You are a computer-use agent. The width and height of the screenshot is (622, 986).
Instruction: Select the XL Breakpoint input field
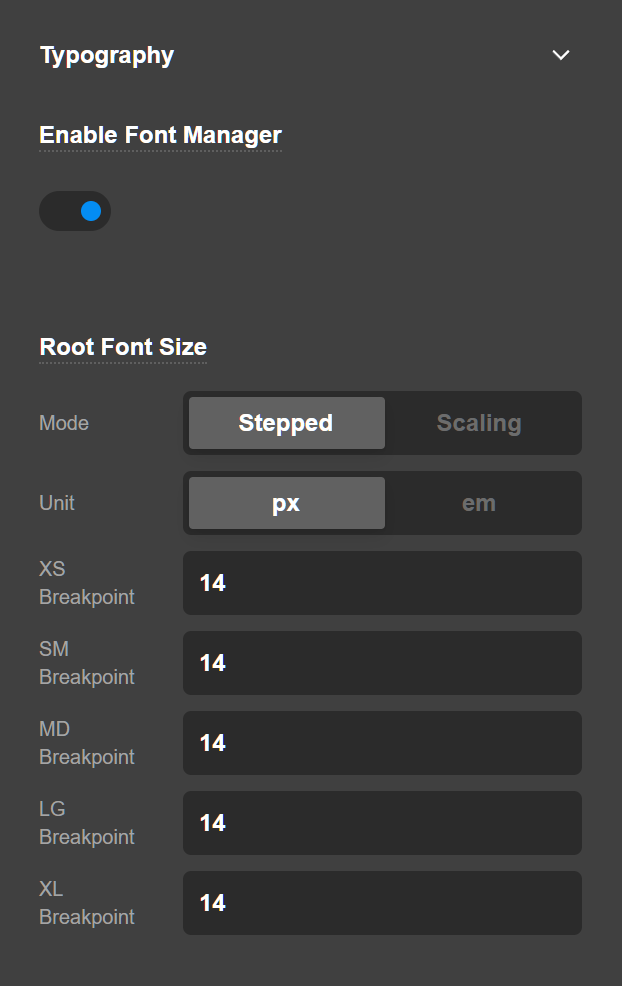pyautogui.click(x=382, y=902)
